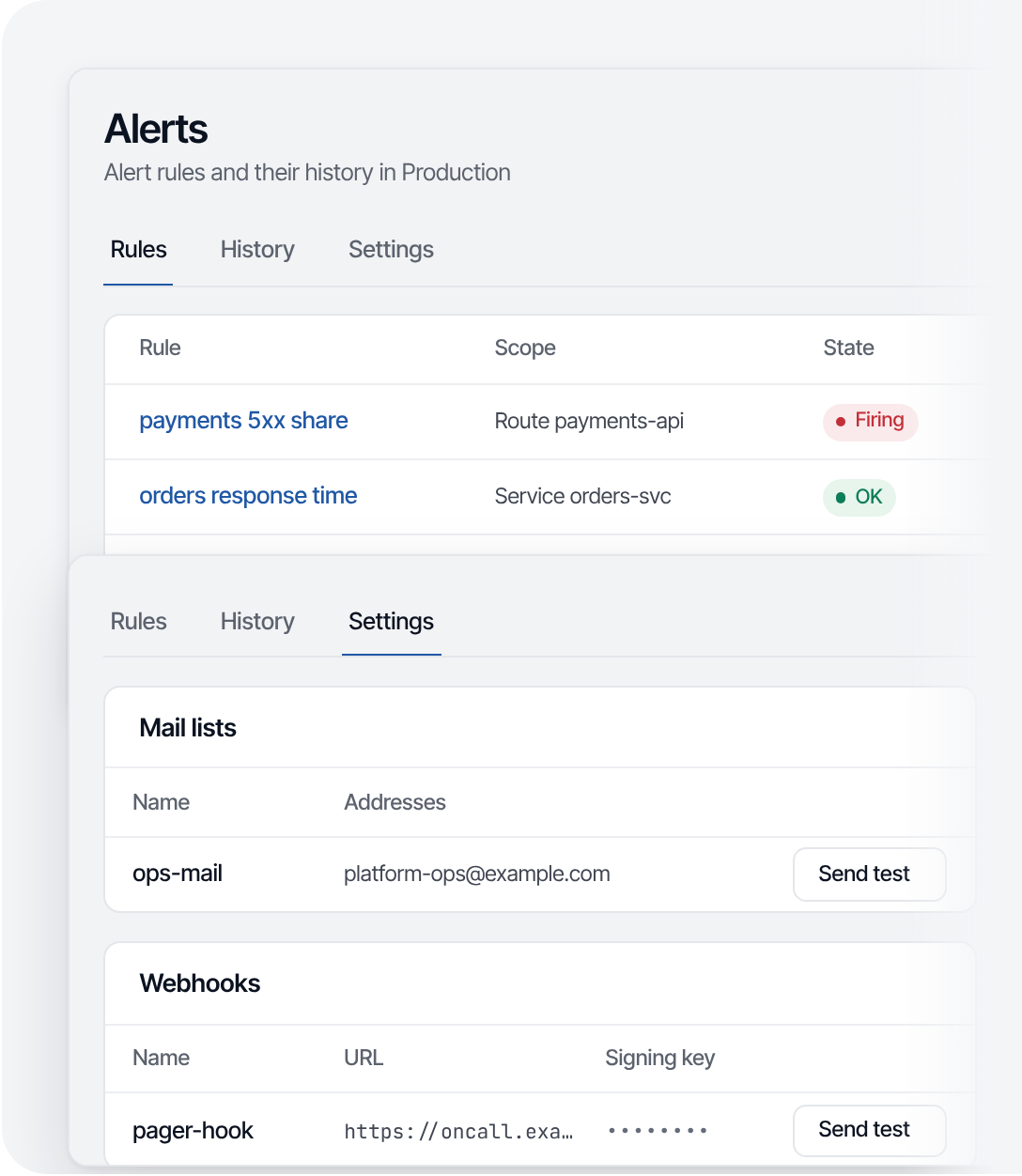Open the Rules tab in top panel
The width and height of the screenshot is (1022, 1176).
click(x=138, y=250)
